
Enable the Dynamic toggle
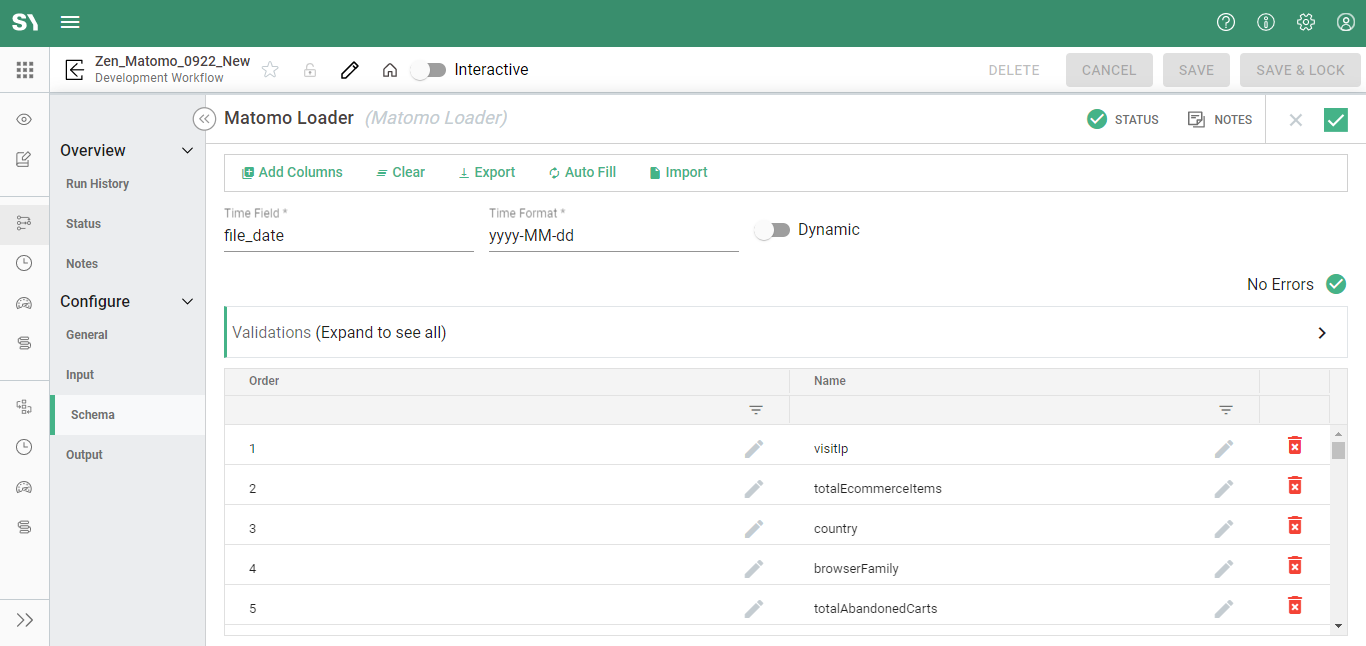[x=771, y=230]
